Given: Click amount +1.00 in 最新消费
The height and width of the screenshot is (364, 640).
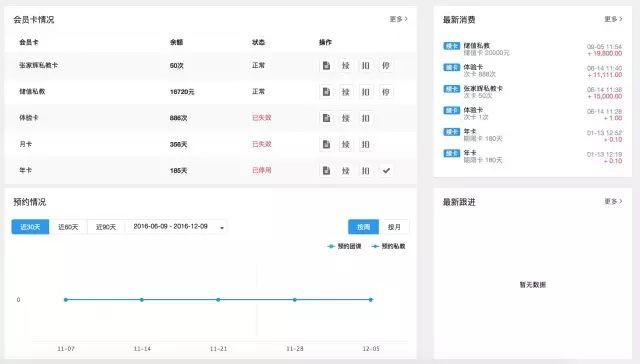Looking at the screenshot, I should (x=613, y=118).
